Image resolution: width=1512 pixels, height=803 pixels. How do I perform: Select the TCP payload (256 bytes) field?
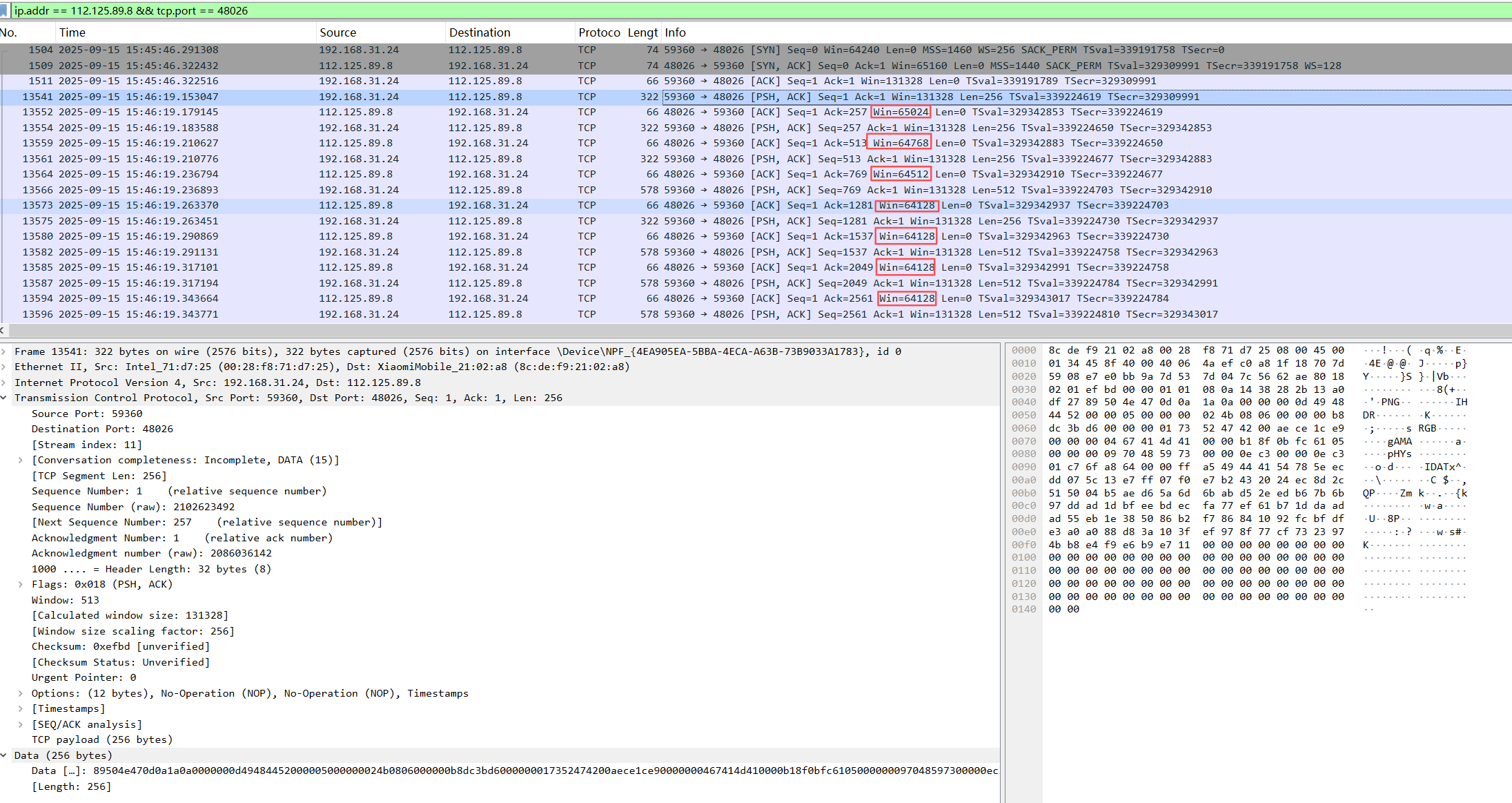pyautogui.click(x=102, y=739)
